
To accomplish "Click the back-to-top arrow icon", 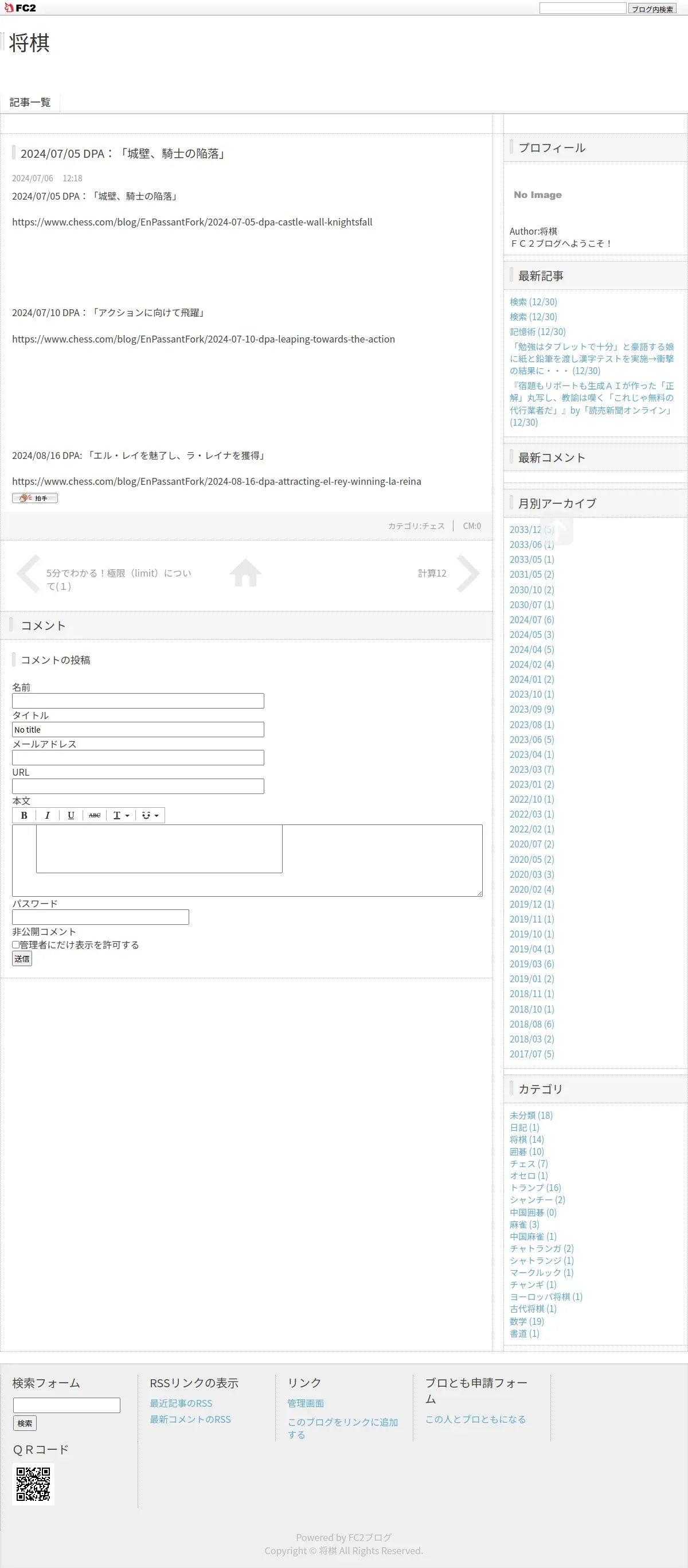I will pos(557,528).
